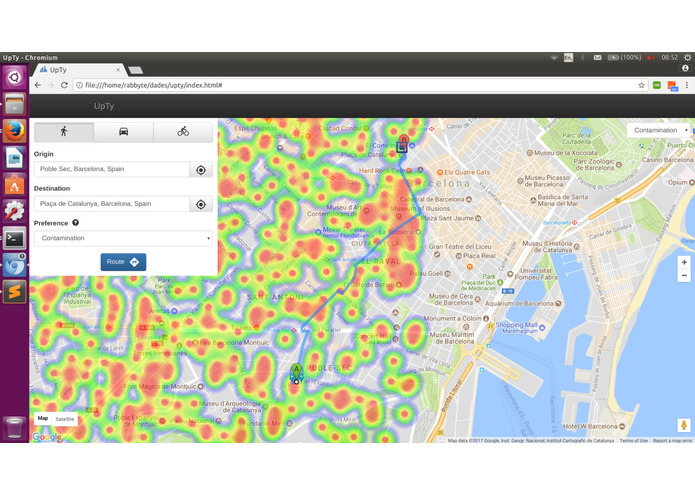695x494 pixels.
Task: Click the red route marker B
Action: pos(404,140)
